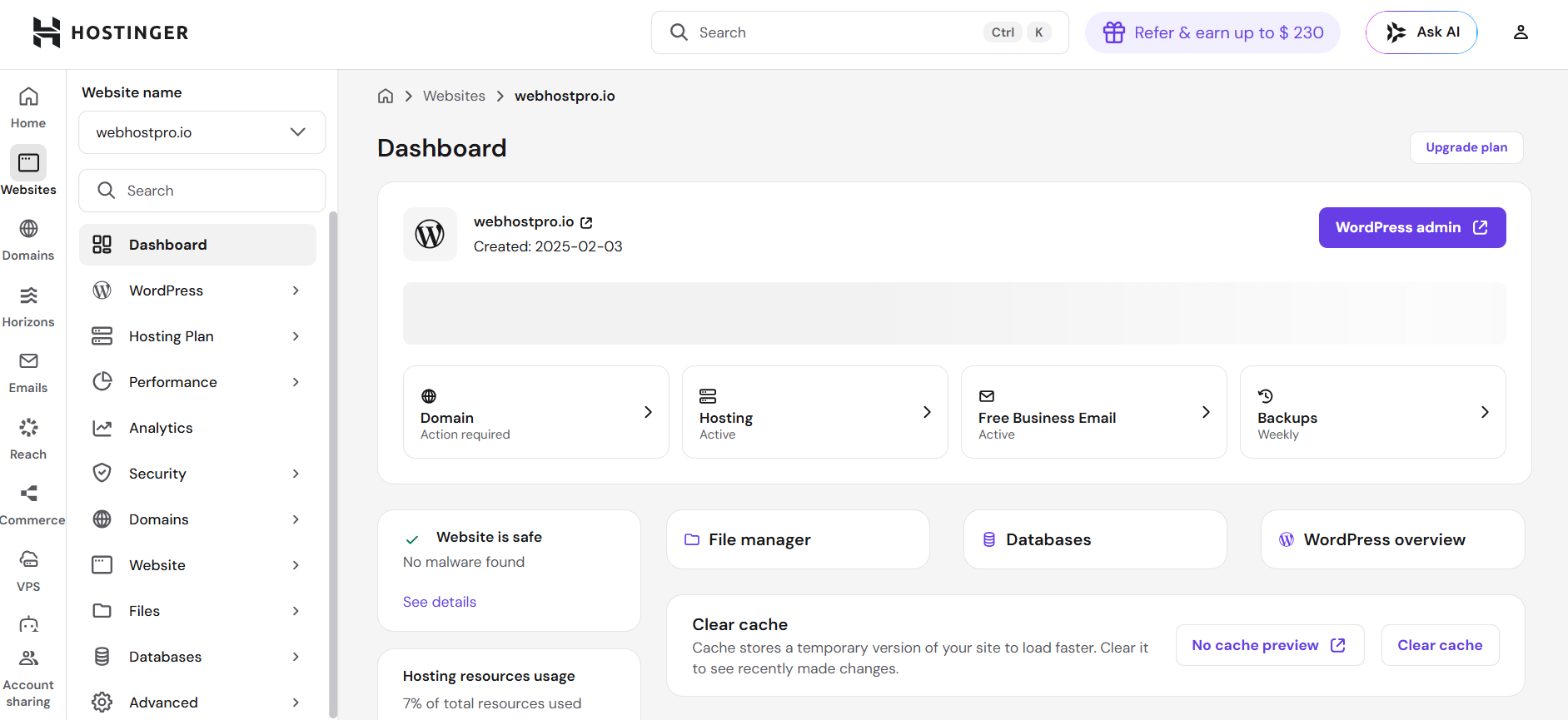Go to Websites breadcrumb link
1568x720 pixels.
454,96
